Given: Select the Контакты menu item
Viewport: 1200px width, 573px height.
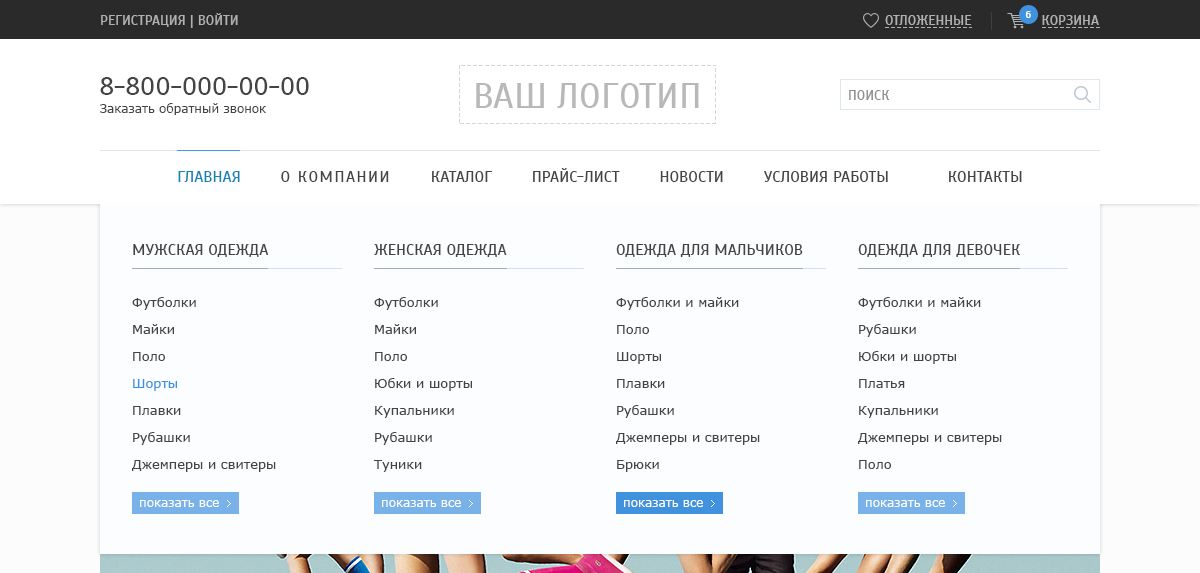Looking at the screenshot, I should click(985, 177).
